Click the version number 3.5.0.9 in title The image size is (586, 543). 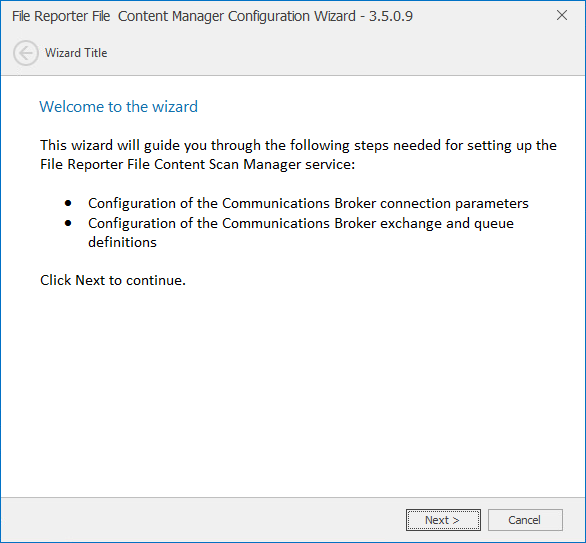(391, 16)
